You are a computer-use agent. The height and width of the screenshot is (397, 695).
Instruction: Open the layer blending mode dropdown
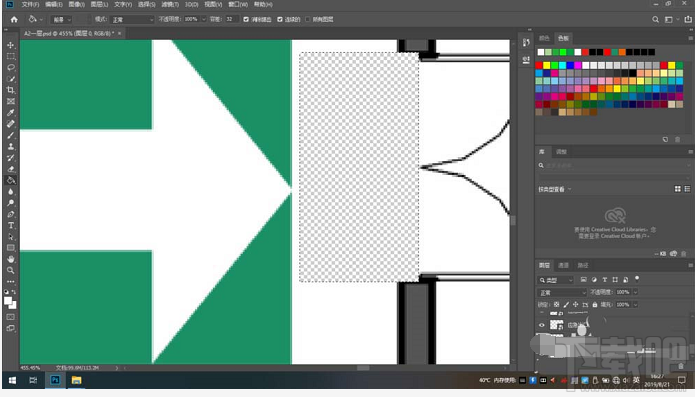(562, 292)
